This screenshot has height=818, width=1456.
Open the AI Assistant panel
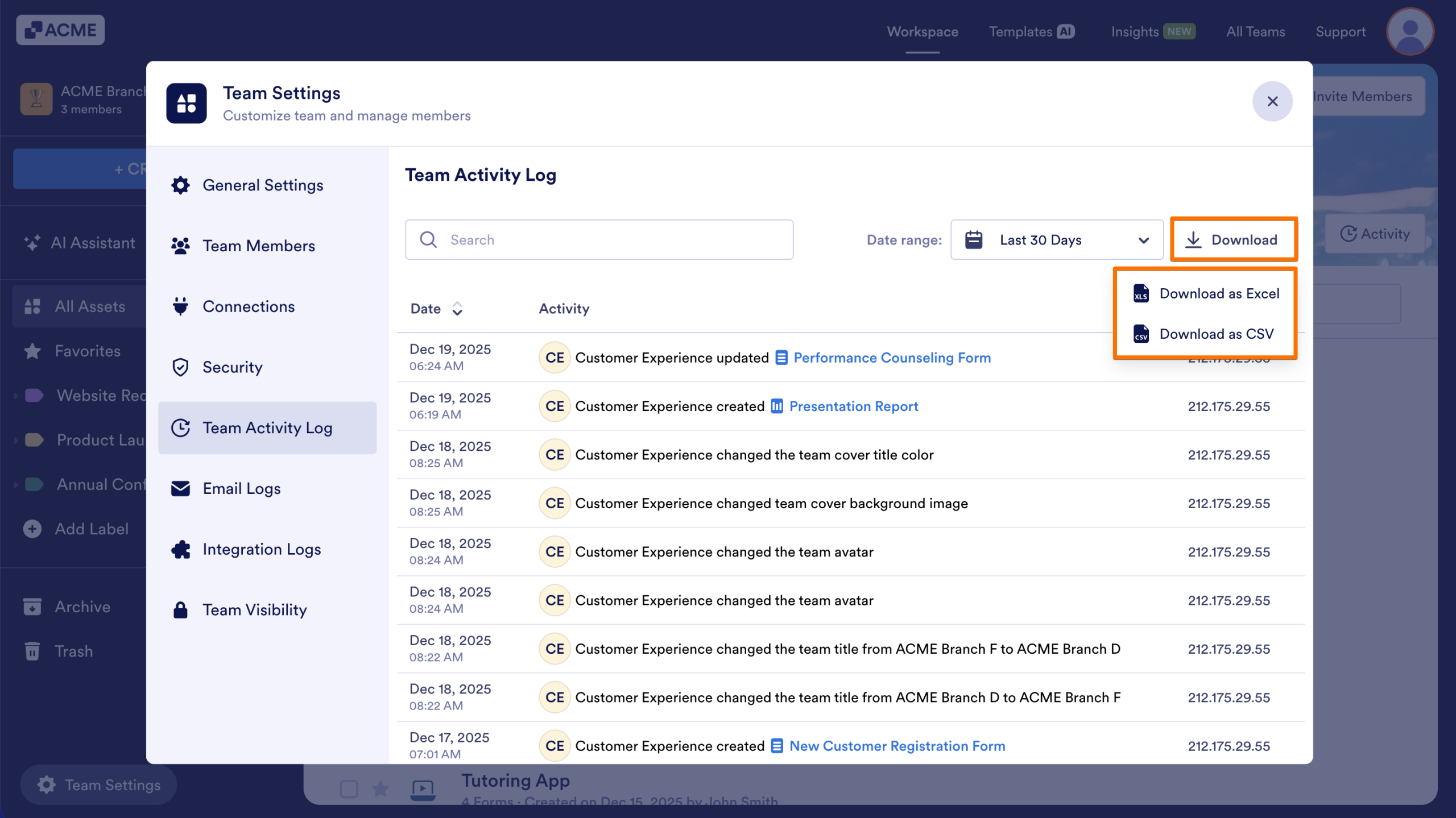pyautogui.click(x=79, y=243)
